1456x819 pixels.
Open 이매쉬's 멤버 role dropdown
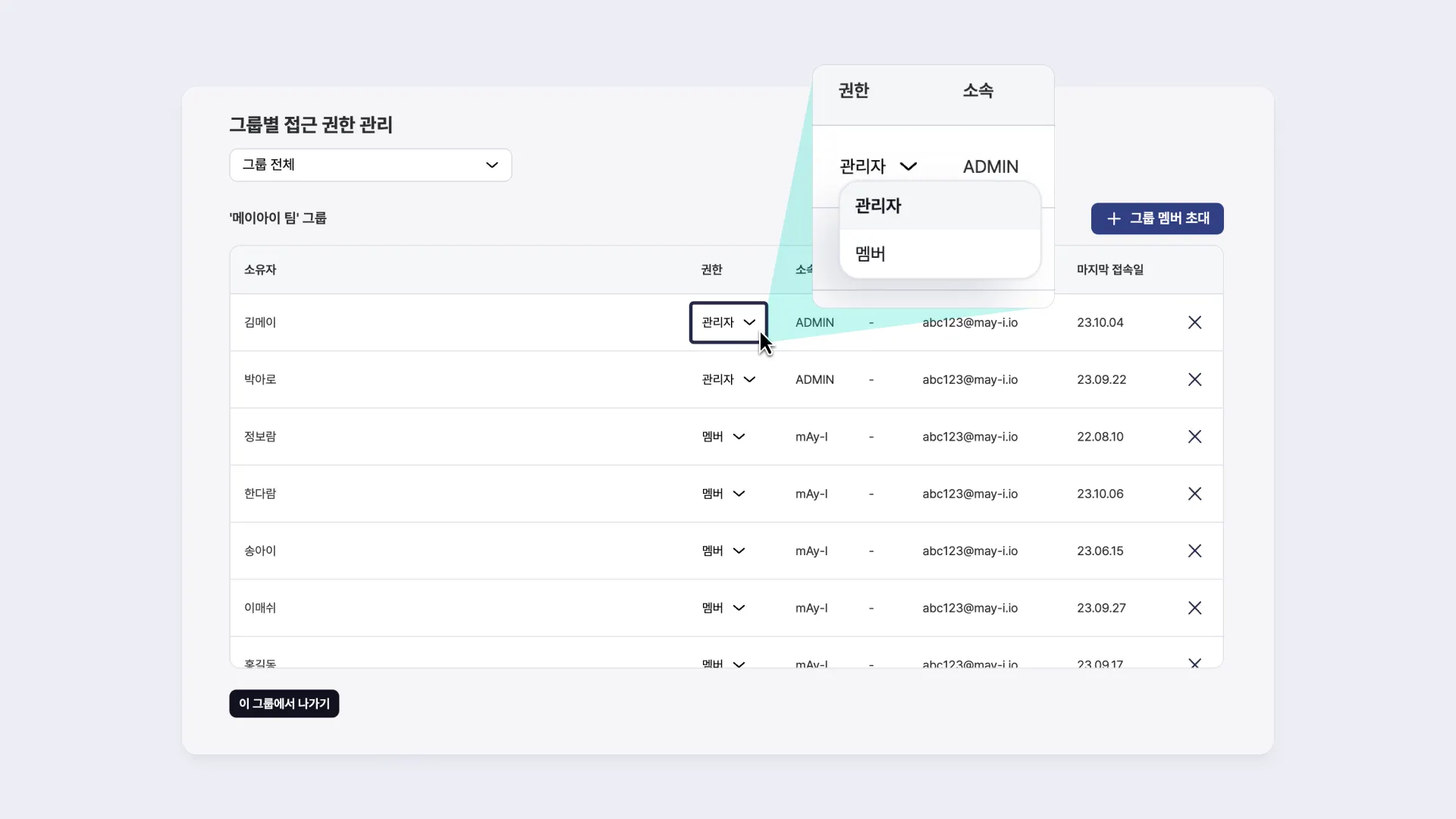tap(723, 607)
